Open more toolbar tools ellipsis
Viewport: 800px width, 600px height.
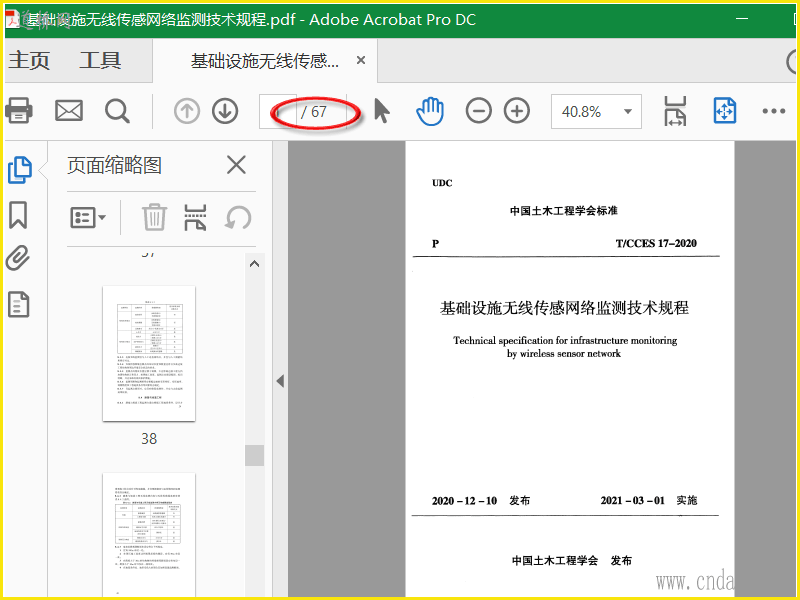(773, 111)
